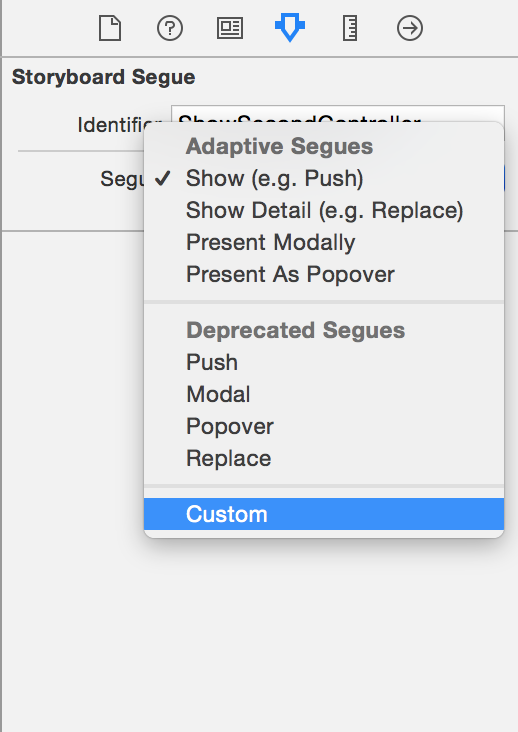Open the Quick Help inspector icon
The height and width of the screenshot is (732, 518).
click(170, 28)
